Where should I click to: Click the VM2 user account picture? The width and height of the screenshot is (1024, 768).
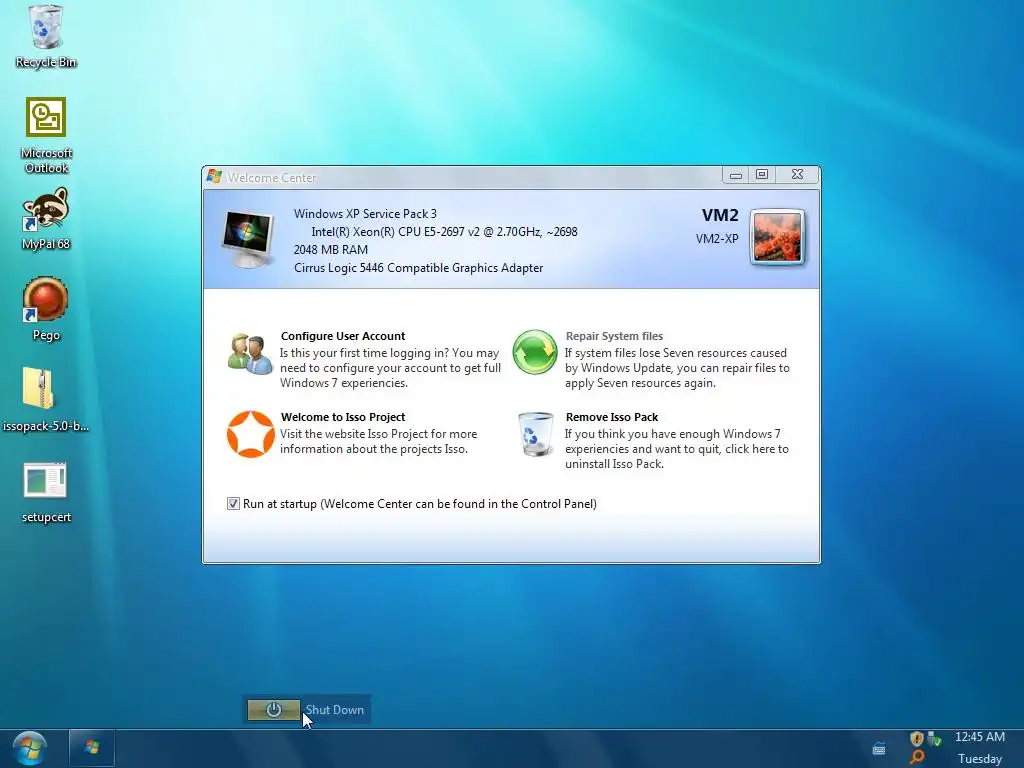777,237
